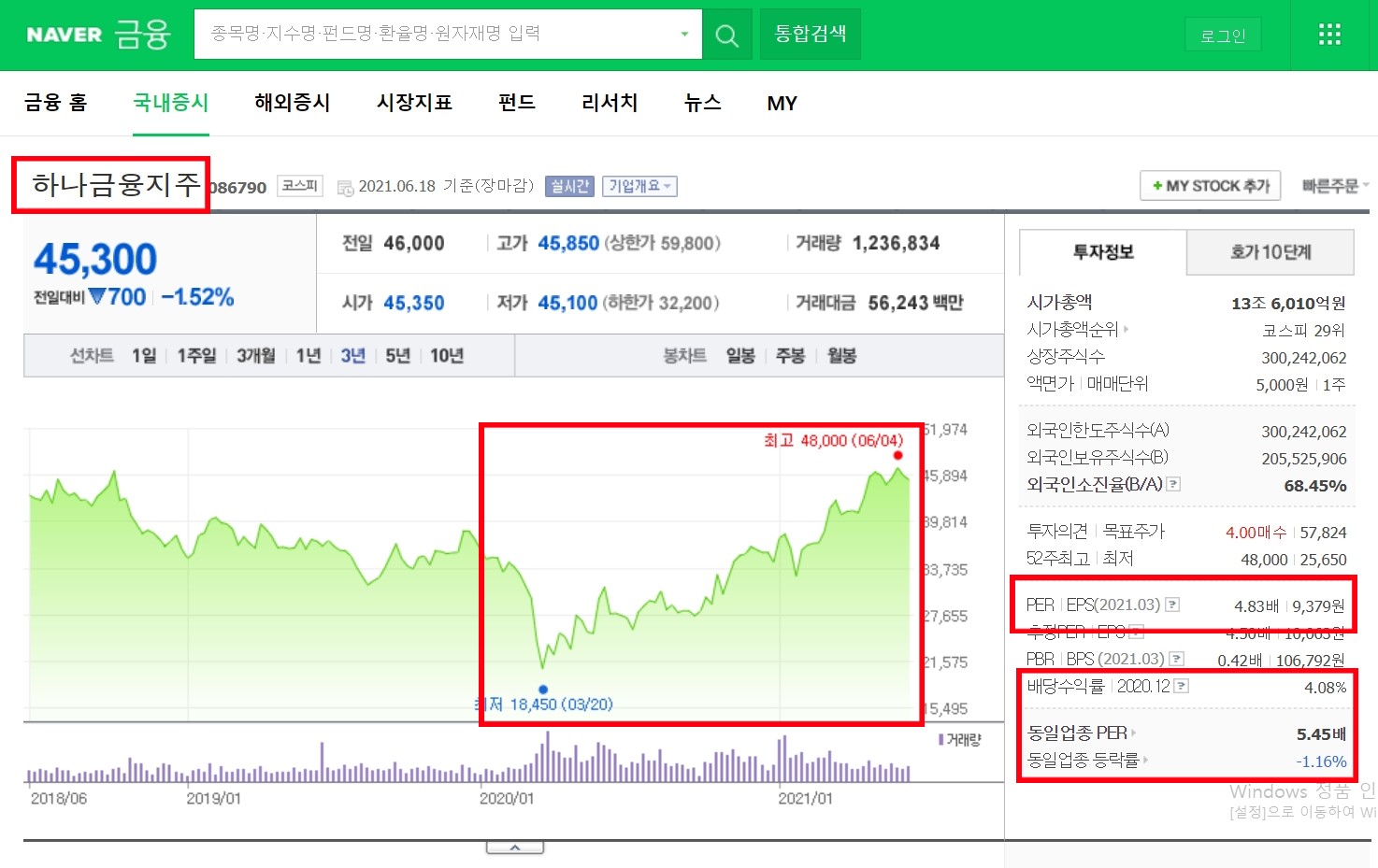Switch to the 호가 10단계 tab
Image resolution: width=1378 pixels, height=868 pixels.
(x=1269, y=252)
